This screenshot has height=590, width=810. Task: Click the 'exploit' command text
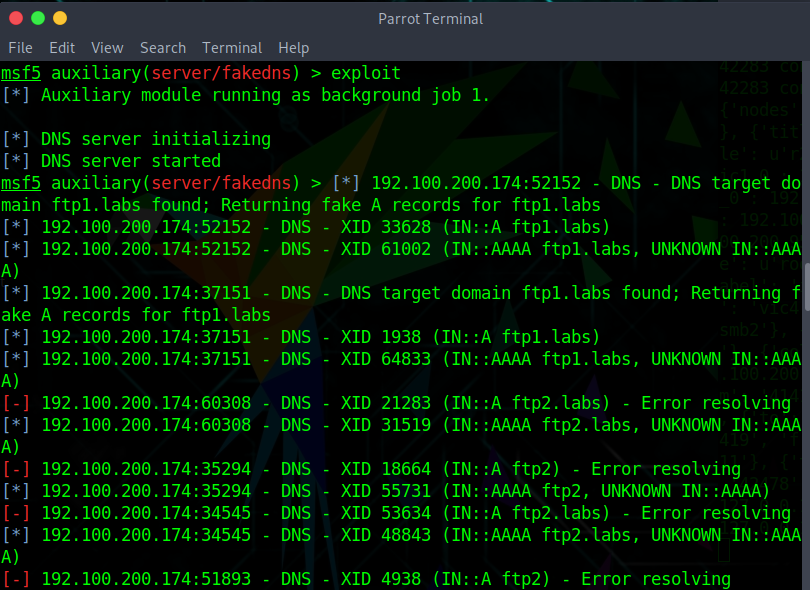click(366, 73)
